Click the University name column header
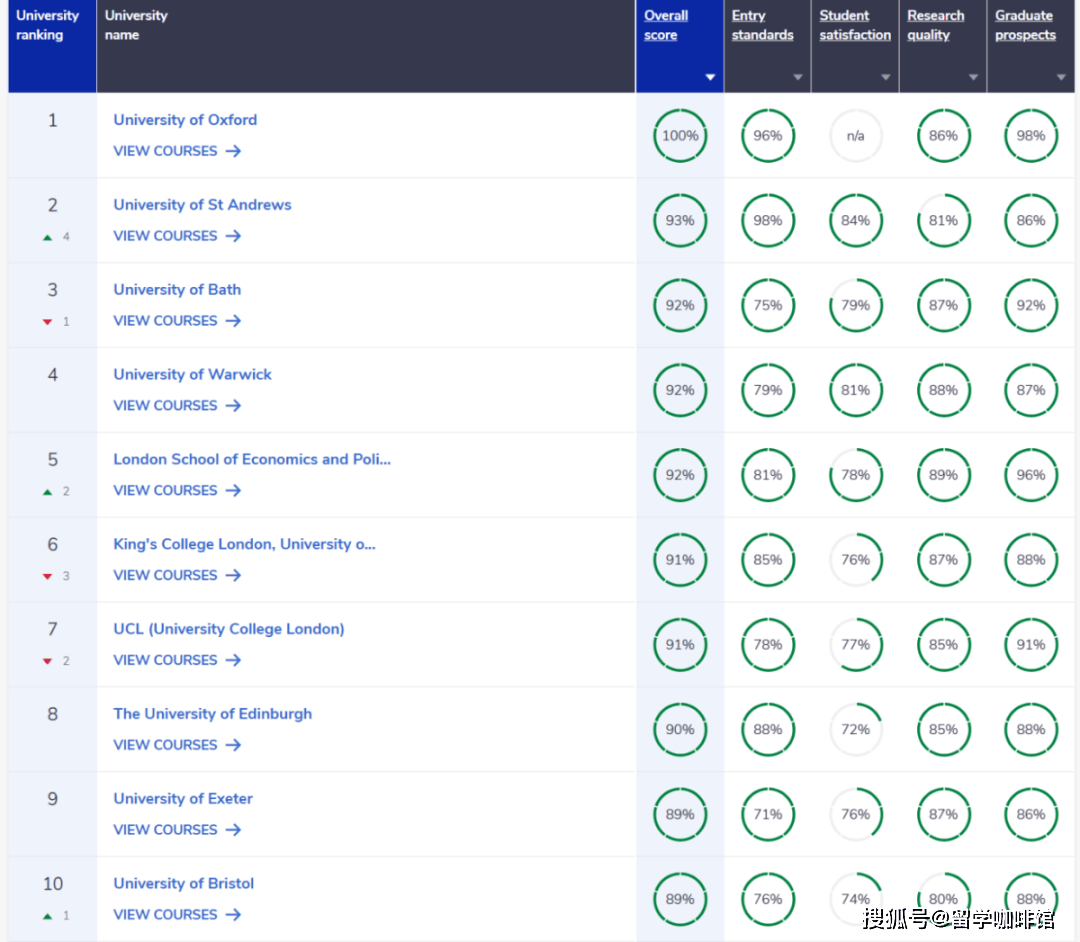Image resolution: width=1080 pixels, height=942 pixels. [x=366, y=46]
